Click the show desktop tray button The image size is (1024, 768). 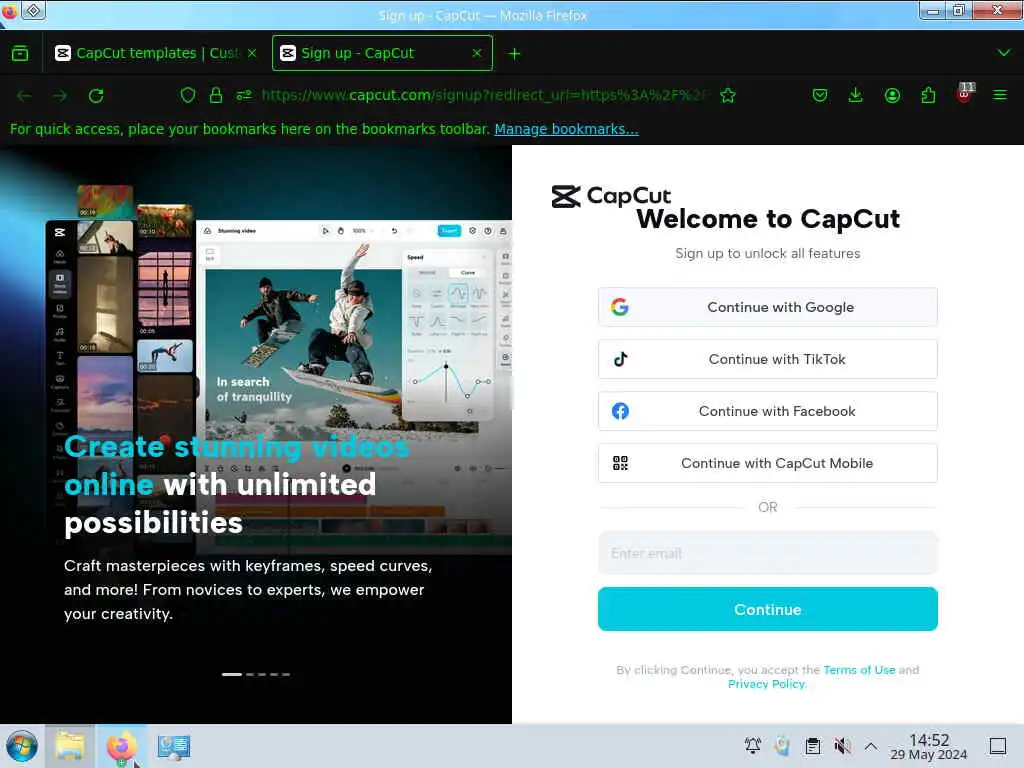click(997, 746)
